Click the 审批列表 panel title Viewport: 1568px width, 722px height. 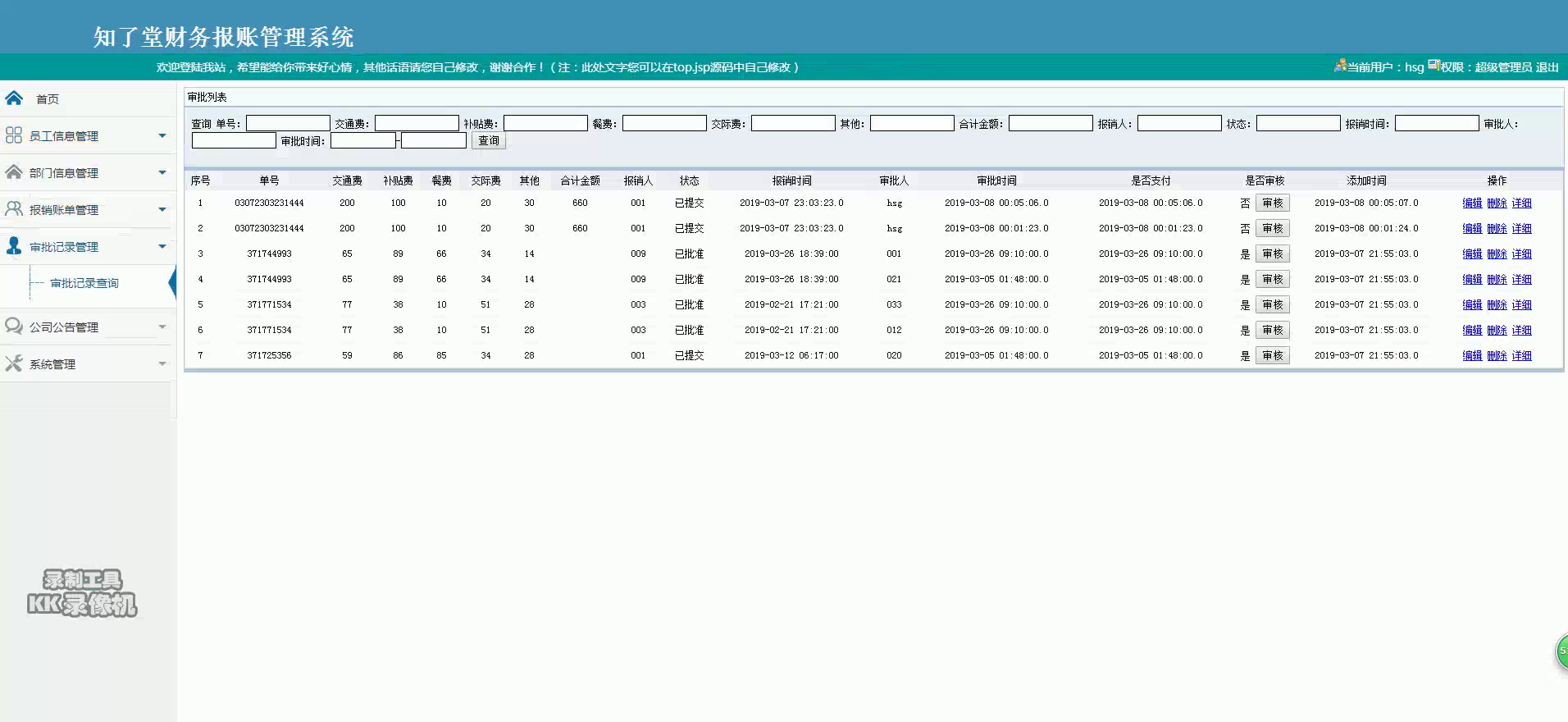207,97
